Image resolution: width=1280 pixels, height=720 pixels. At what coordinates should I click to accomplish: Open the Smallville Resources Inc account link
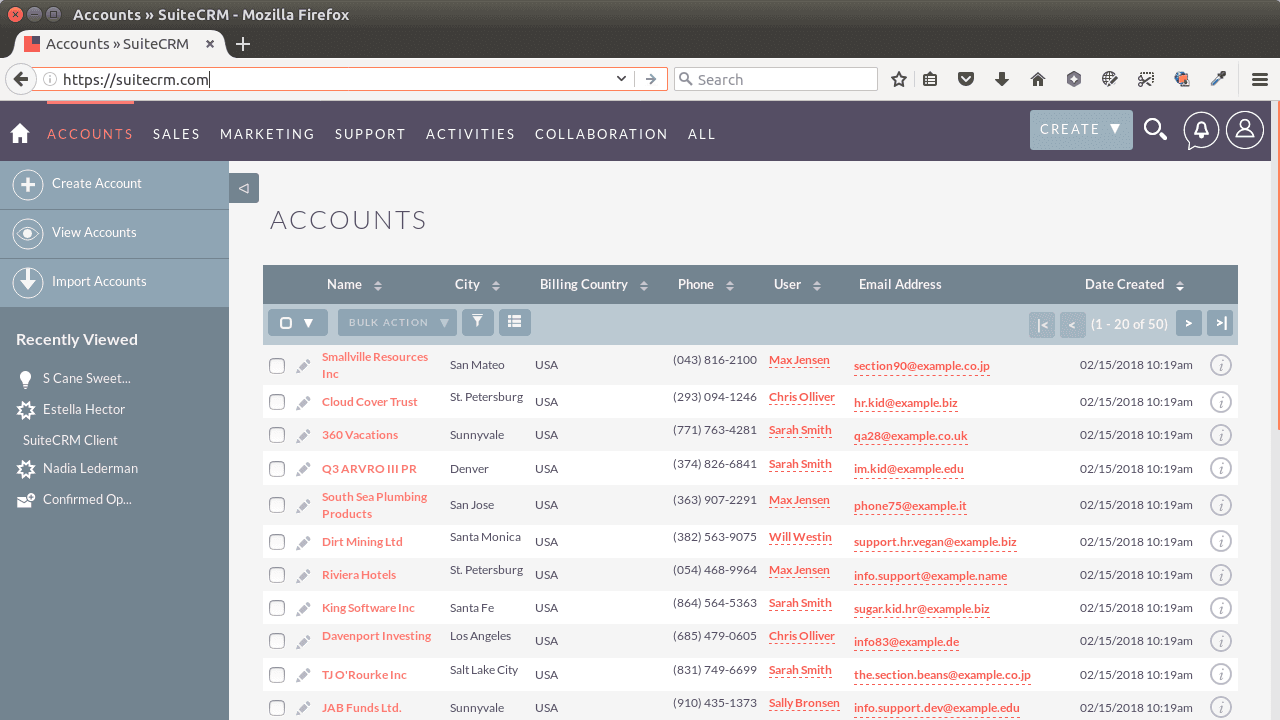click(374, 363)
